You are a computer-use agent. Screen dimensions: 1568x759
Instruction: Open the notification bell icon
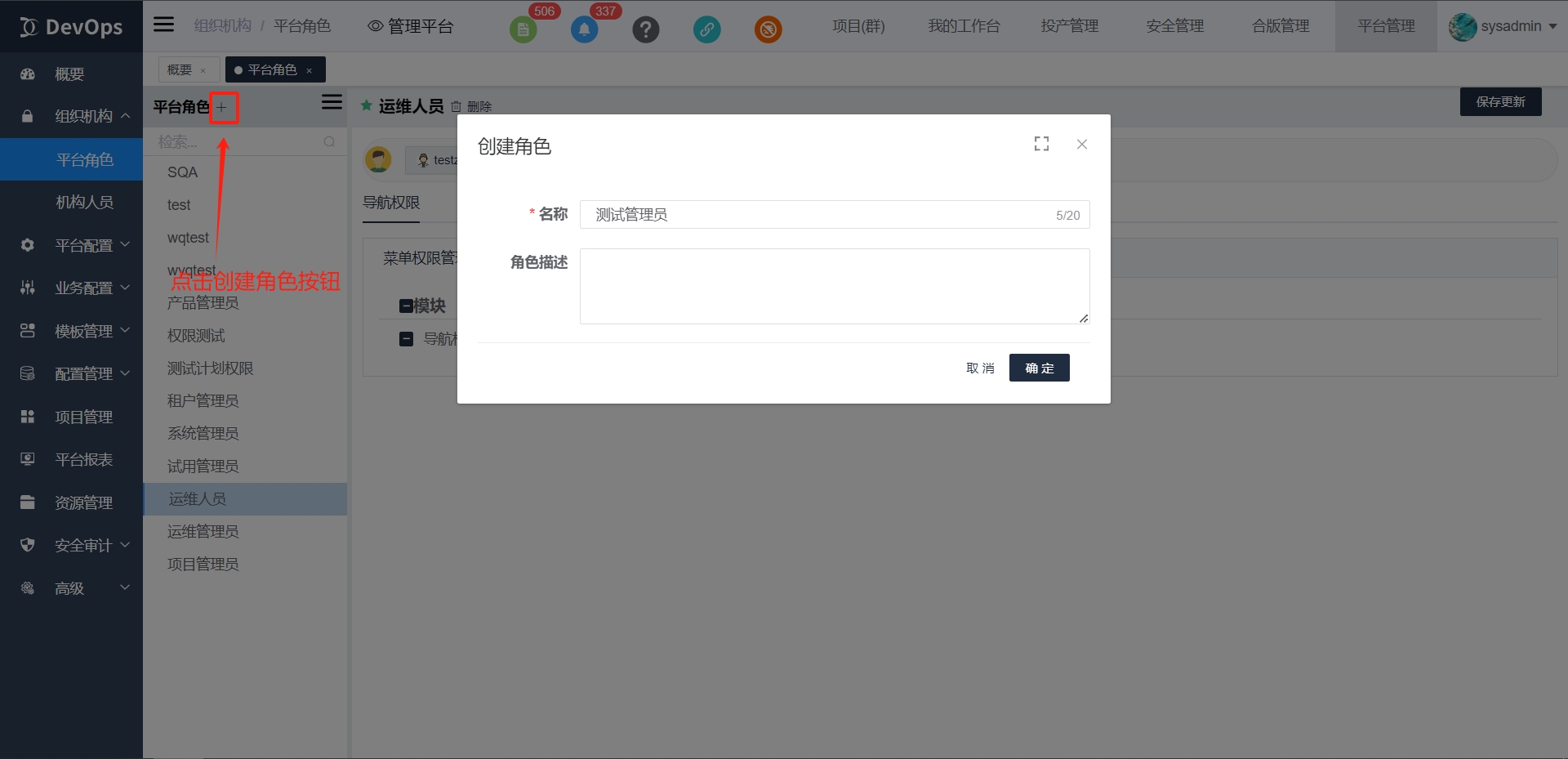pos(584,30)
